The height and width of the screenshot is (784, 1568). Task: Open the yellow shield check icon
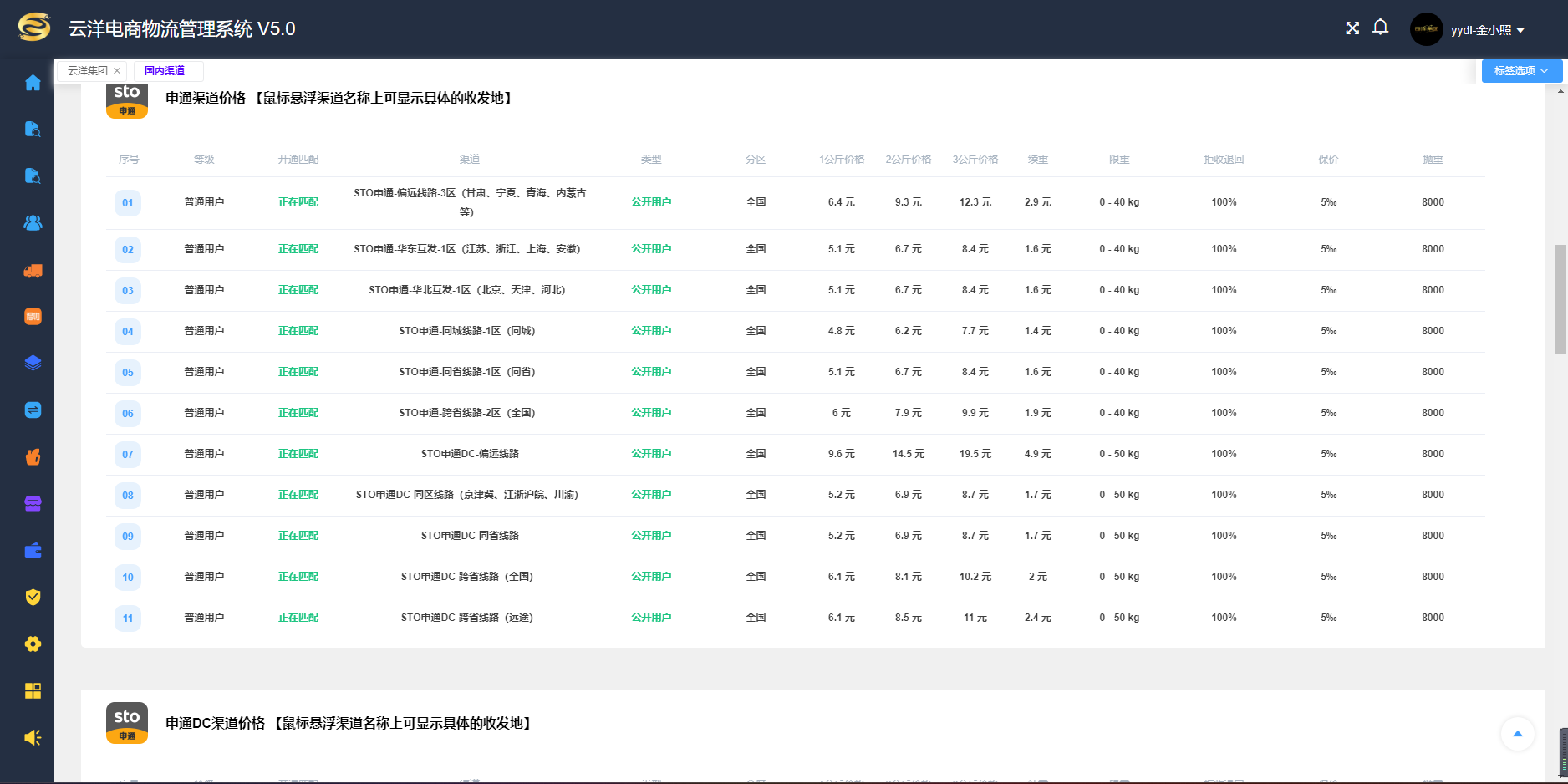(x=33, y=597)
